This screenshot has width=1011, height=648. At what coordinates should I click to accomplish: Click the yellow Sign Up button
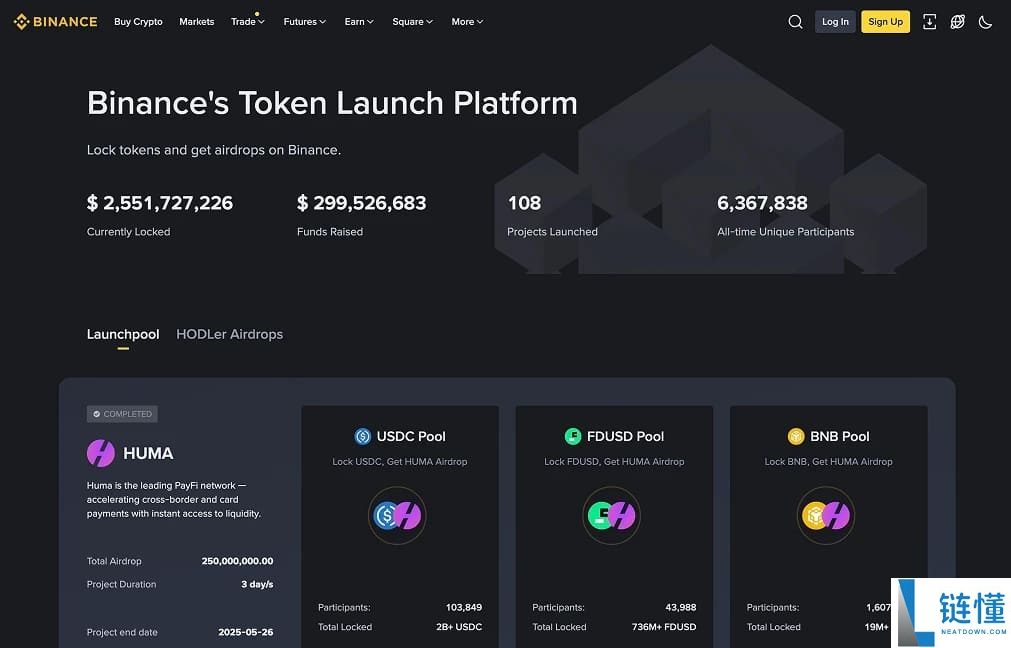click(x=885, y=22)
